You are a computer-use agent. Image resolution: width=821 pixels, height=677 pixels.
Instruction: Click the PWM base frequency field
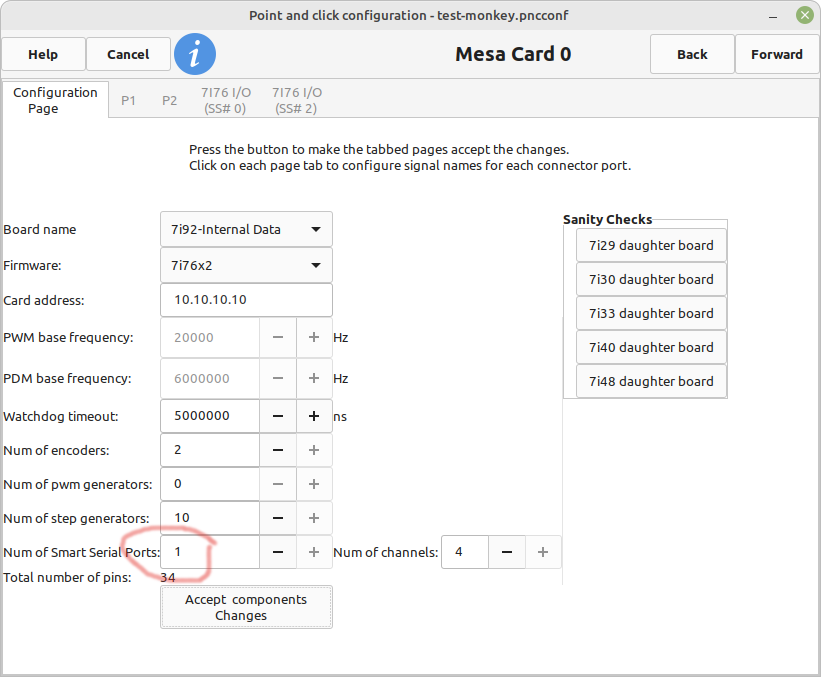click(210, 338)
